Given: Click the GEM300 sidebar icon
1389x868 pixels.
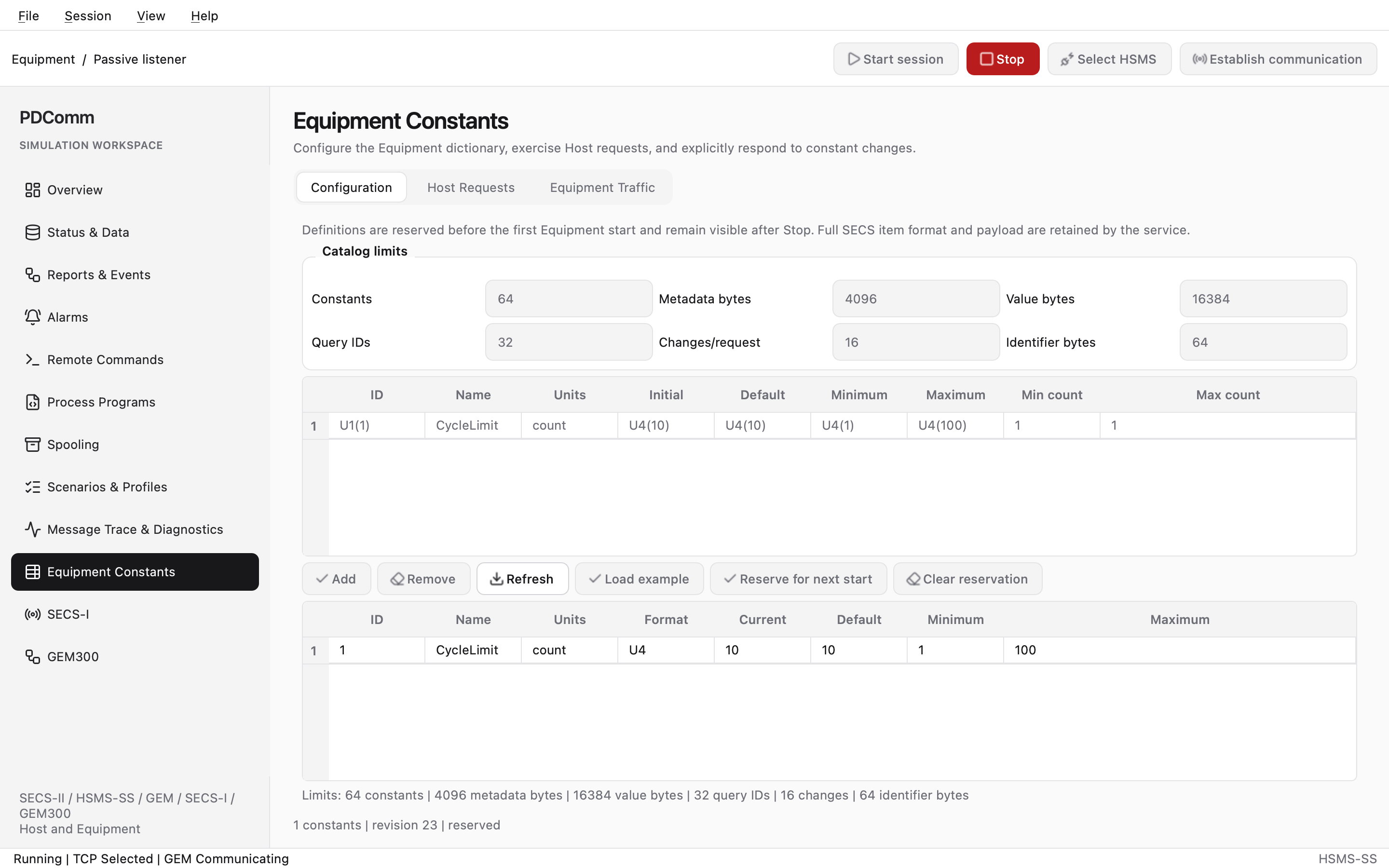Looking at the screenshot, I should tap(33, 657).
